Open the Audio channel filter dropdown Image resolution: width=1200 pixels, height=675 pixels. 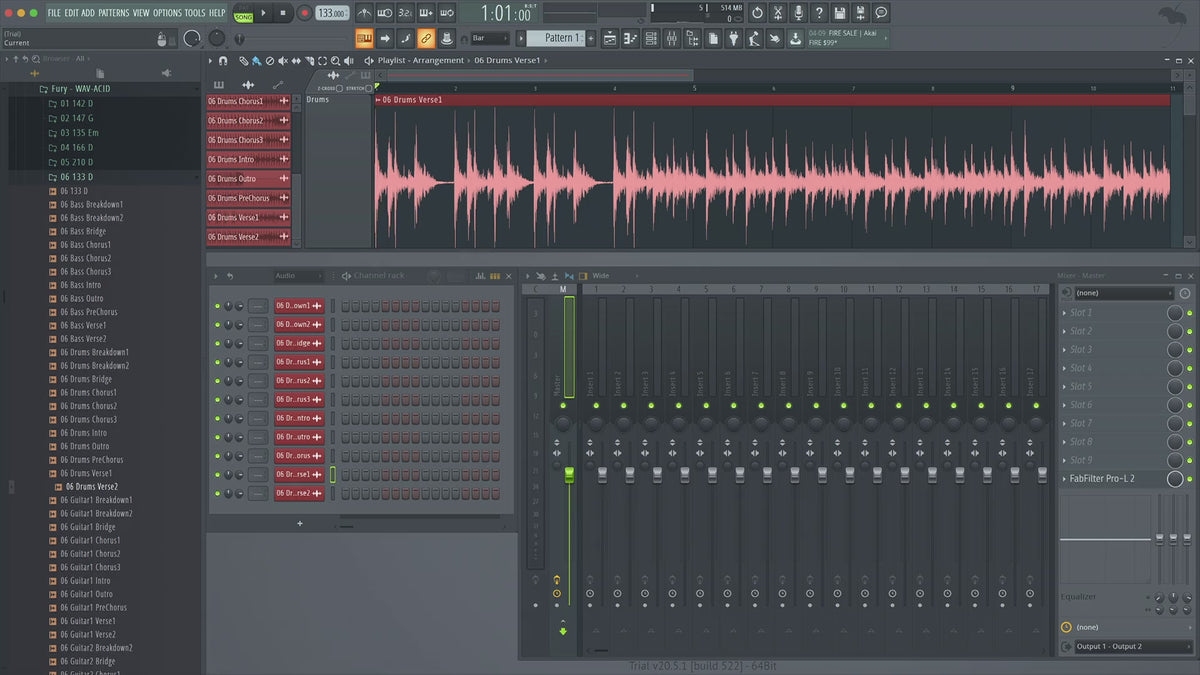pos(298,276)
